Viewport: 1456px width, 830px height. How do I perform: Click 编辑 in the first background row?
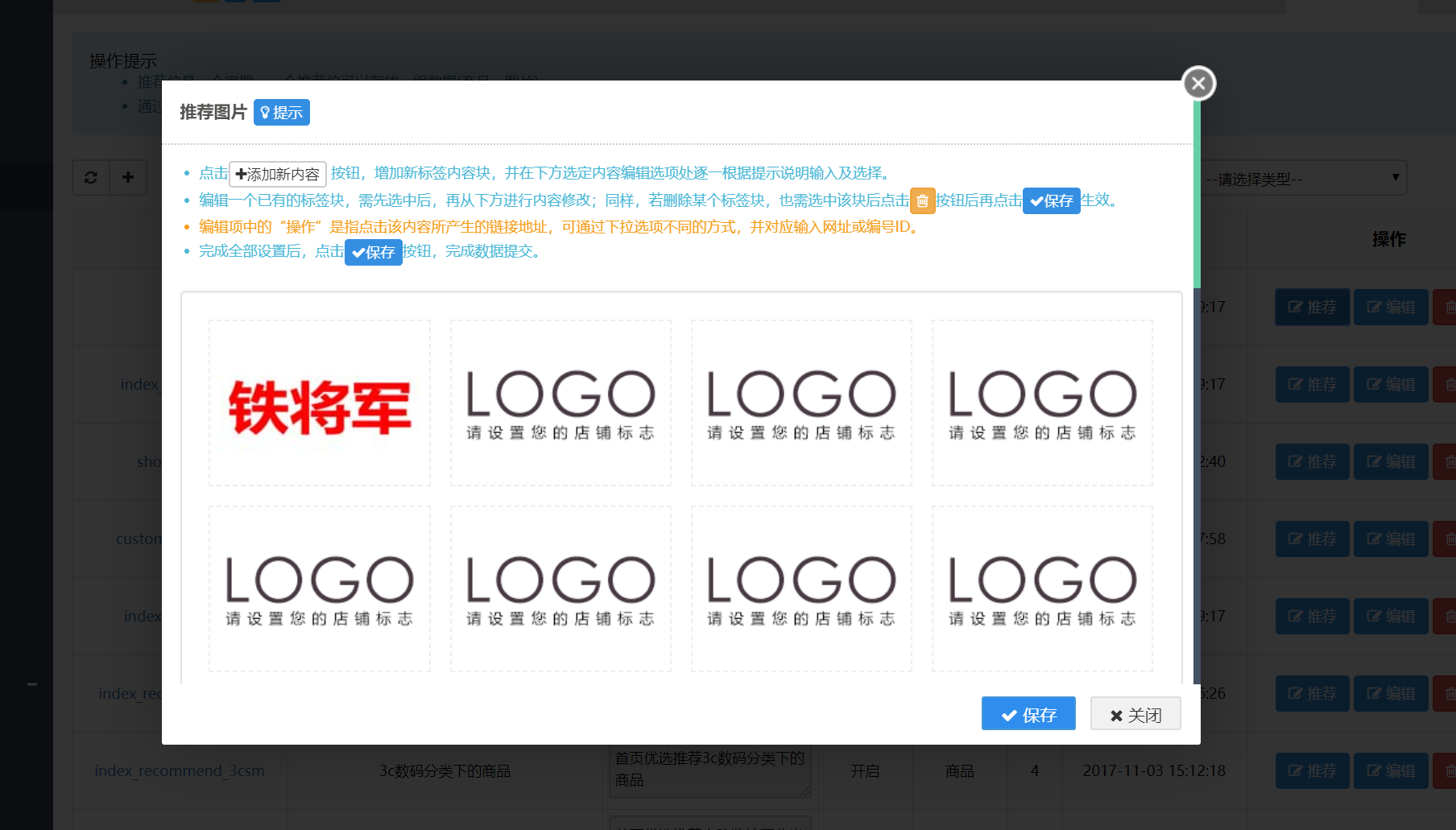tap(1391, 307)
